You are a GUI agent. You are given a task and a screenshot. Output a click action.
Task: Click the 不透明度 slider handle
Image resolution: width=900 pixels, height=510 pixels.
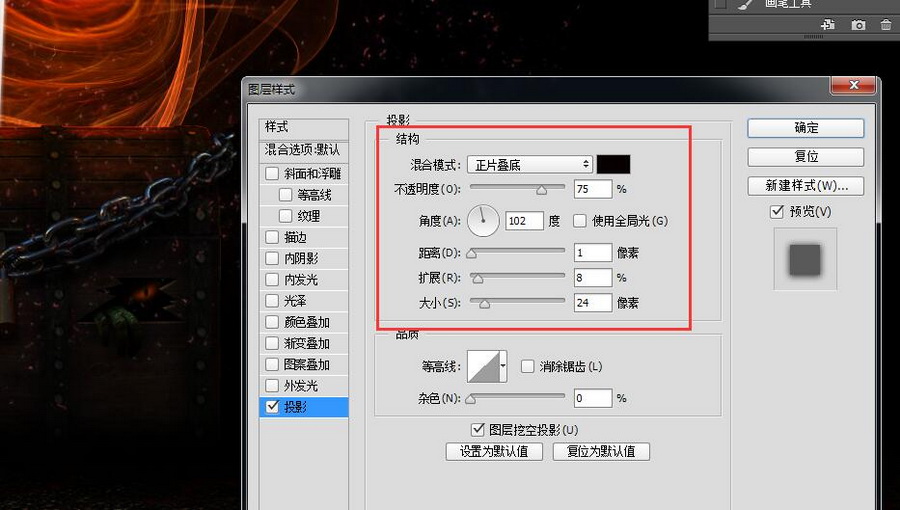click(x=541, y=190)
